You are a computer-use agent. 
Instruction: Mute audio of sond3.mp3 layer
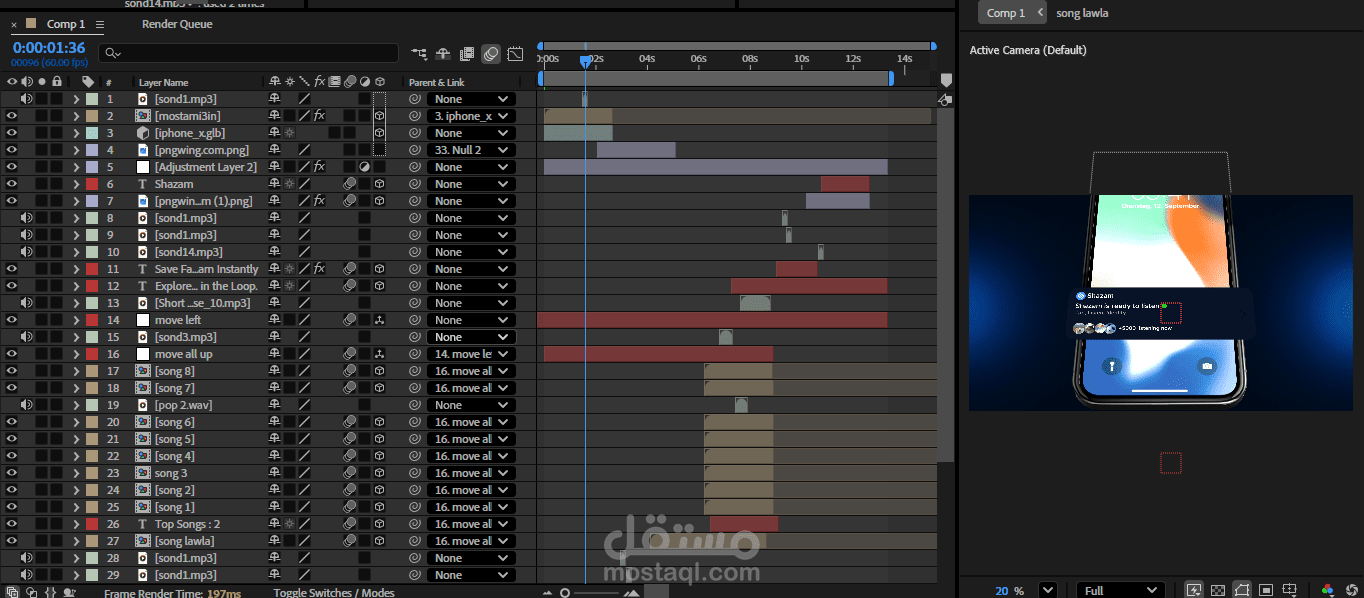pyautogui.click(x=27, y=337)
